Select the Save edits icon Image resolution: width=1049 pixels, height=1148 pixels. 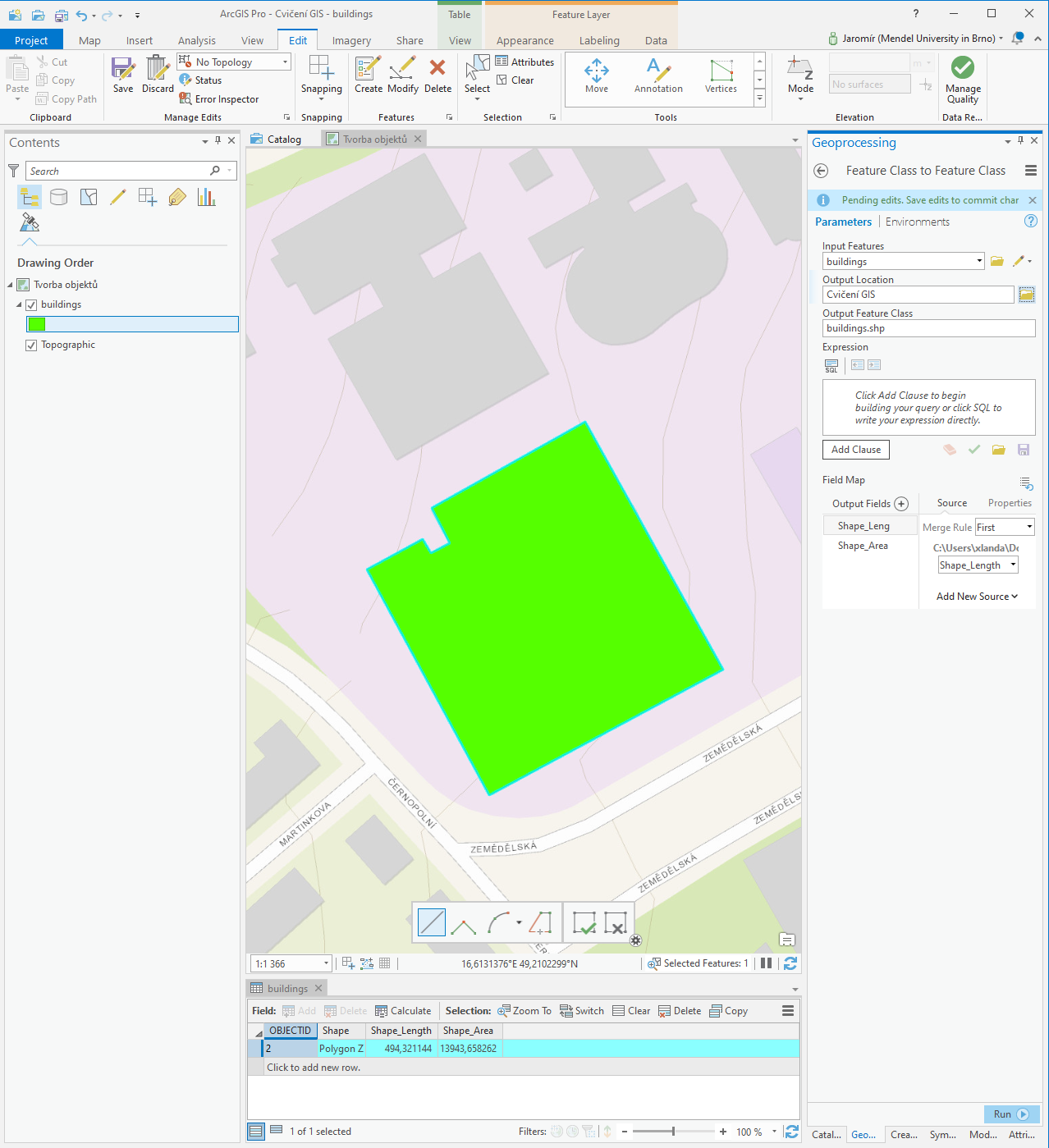click(x=122, y=74)
